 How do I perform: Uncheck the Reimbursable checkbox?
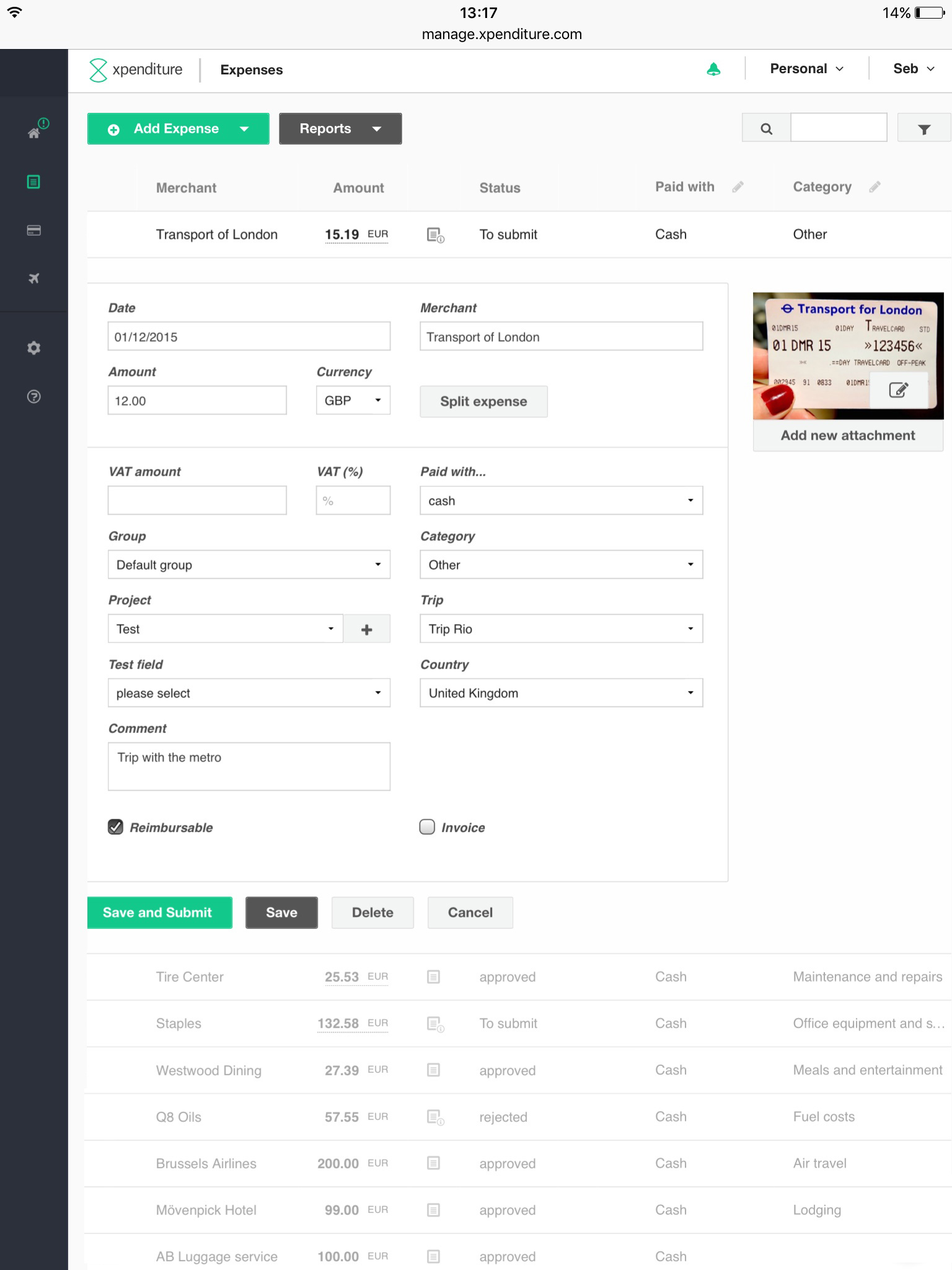point(115,827)
